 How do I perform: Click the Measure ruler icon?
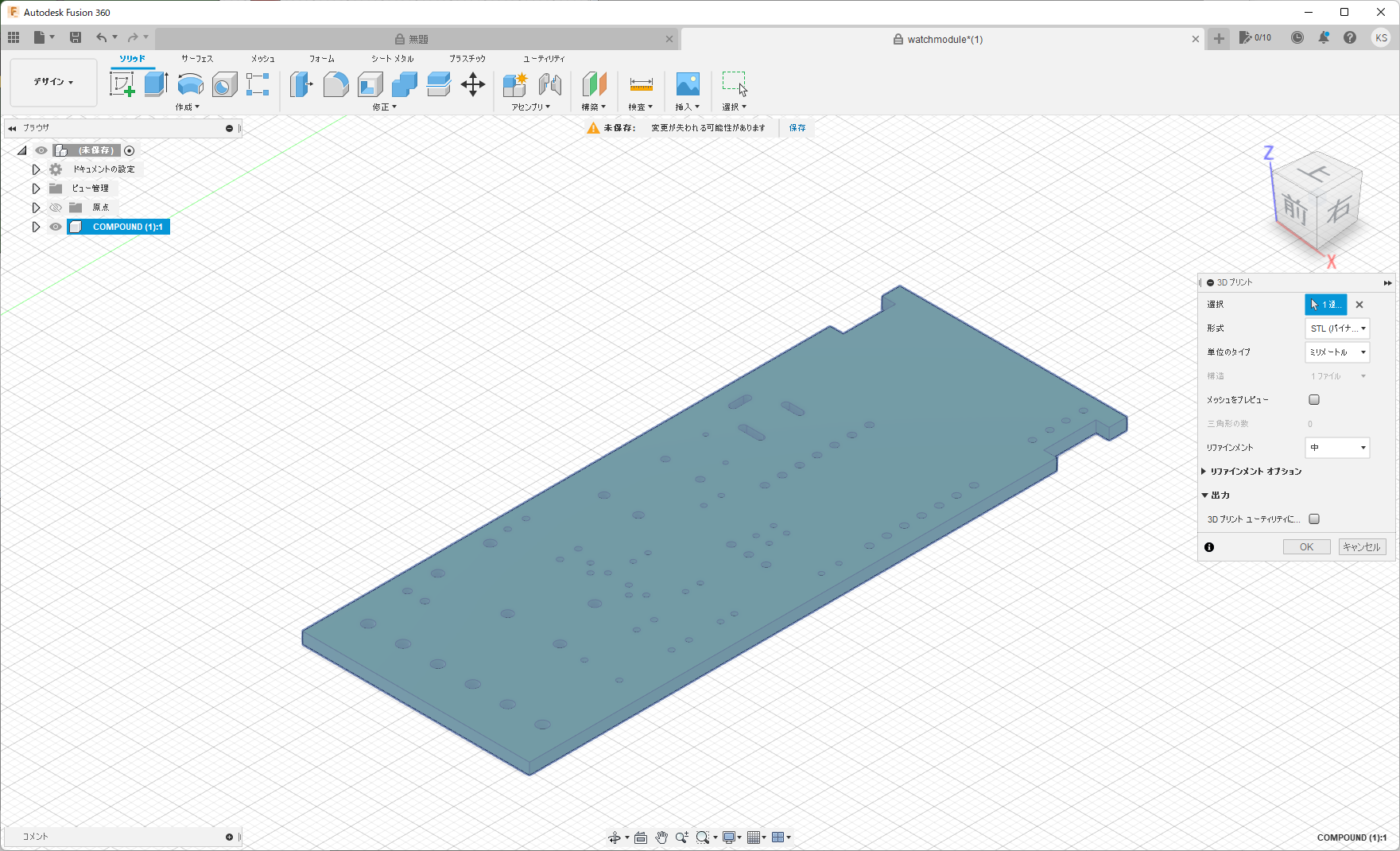pyautogui.click(x=641, y=84)
